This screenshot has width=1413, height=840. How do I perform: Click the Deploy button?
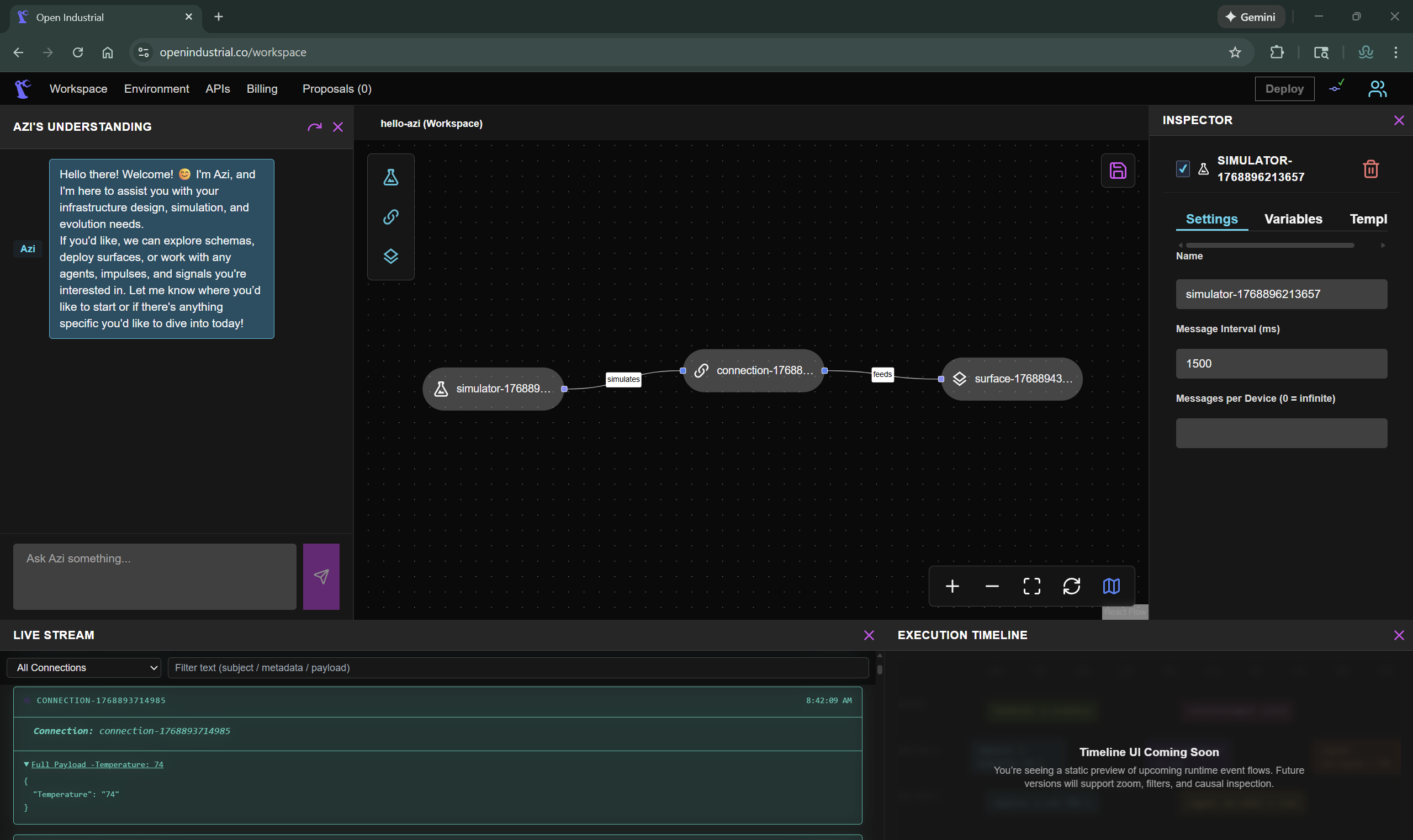(1284, 89)
